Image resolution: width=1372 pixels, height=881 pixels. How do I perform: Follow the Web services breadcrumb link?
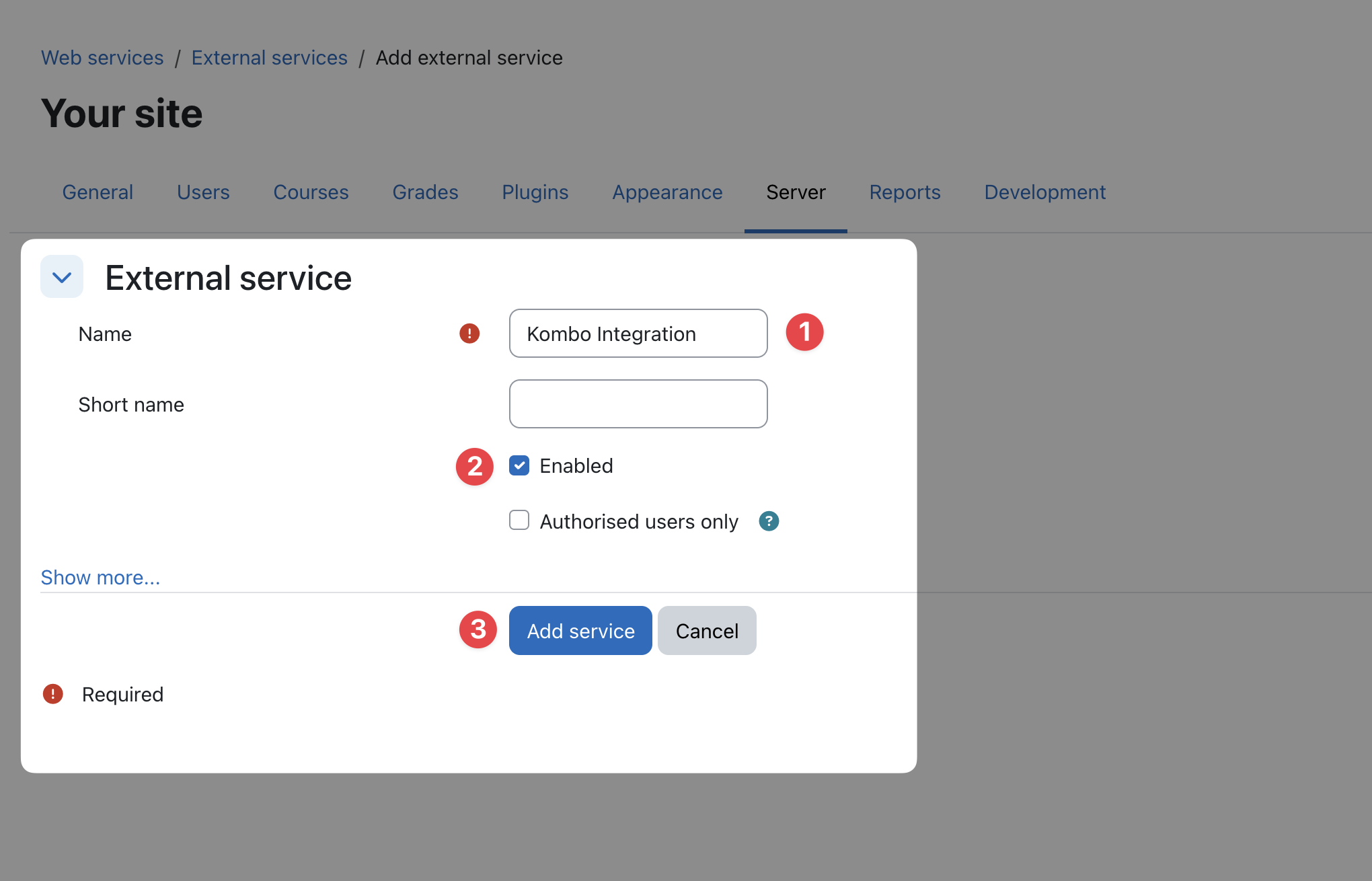pyautogui.click(x=102, y=58)
